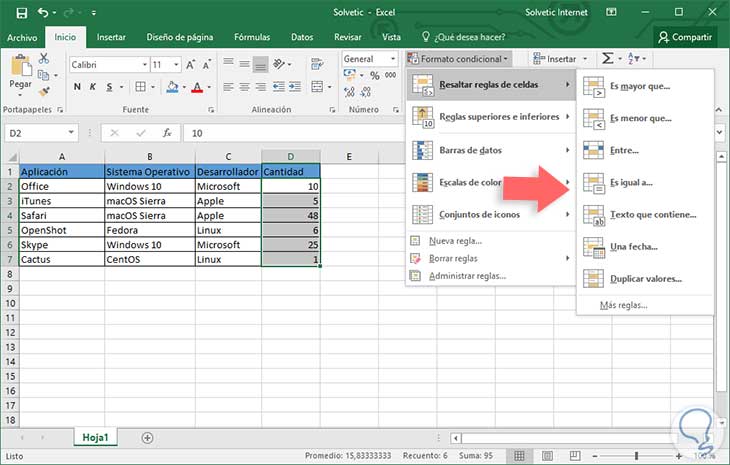Apply red font color A button

(197, 87)
